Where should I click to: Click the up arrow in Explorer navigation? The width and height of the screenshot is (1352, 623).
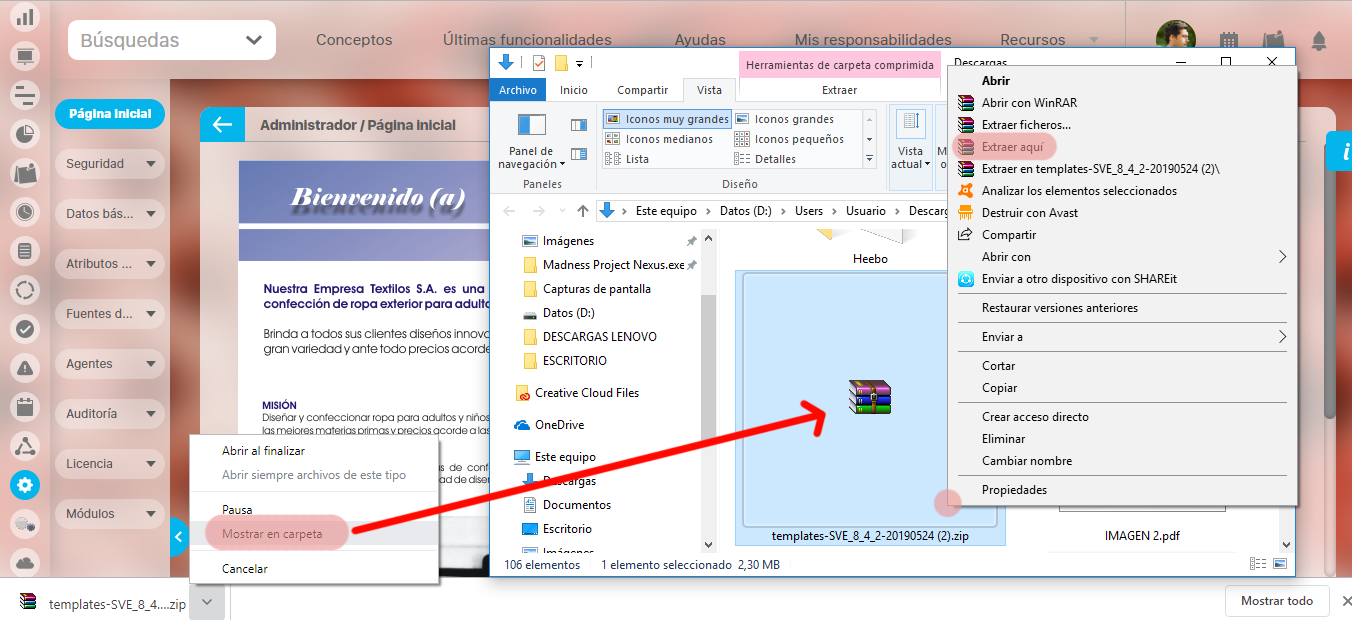click(x=583, y=211)
